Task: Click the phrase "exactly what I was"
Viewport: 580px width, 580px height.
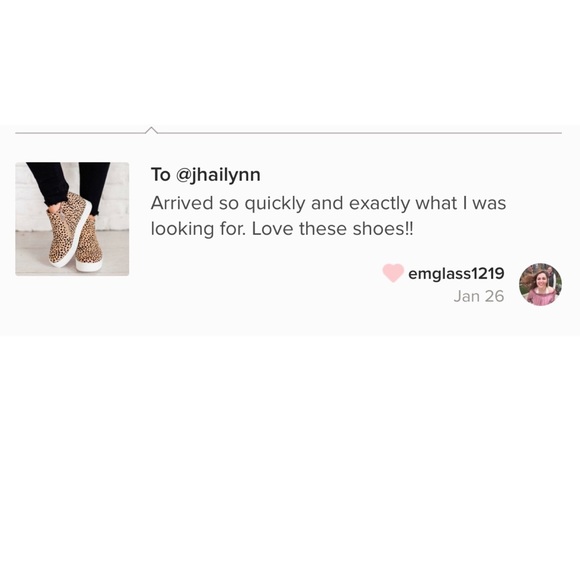Action: click(x=427, y=204)
